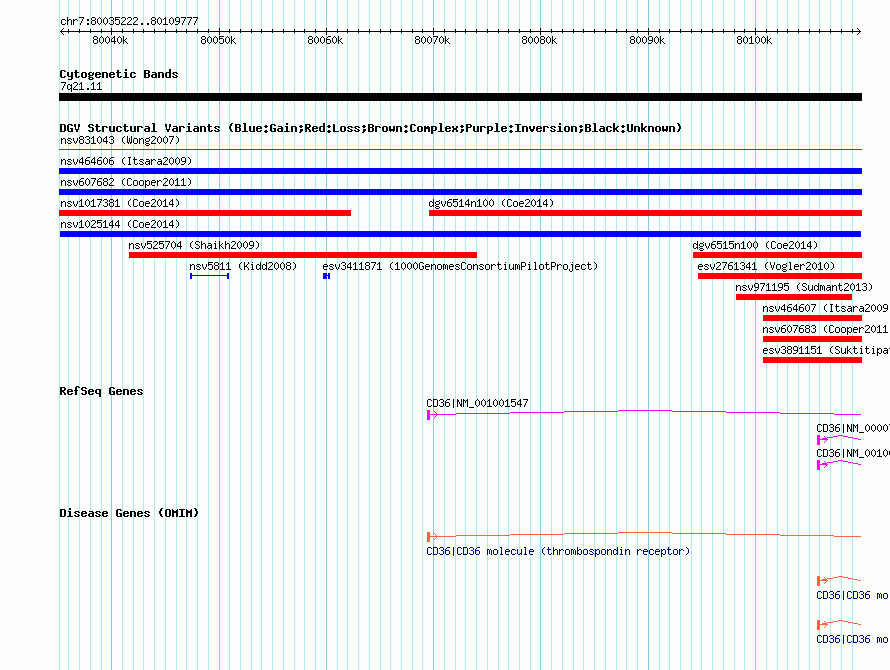Open the nsv607682 (Cooper2011) variant label
This screenshot has height=670, width=890.
[126, 182]
